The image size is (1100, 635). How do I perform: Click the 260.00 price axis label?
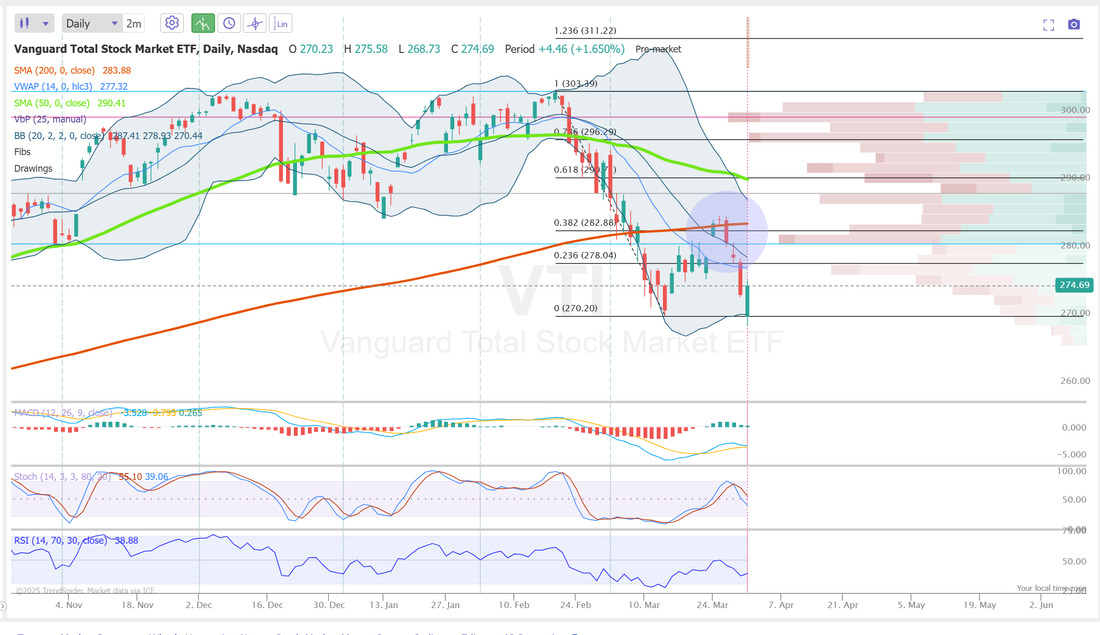[x=1075, y=381]
